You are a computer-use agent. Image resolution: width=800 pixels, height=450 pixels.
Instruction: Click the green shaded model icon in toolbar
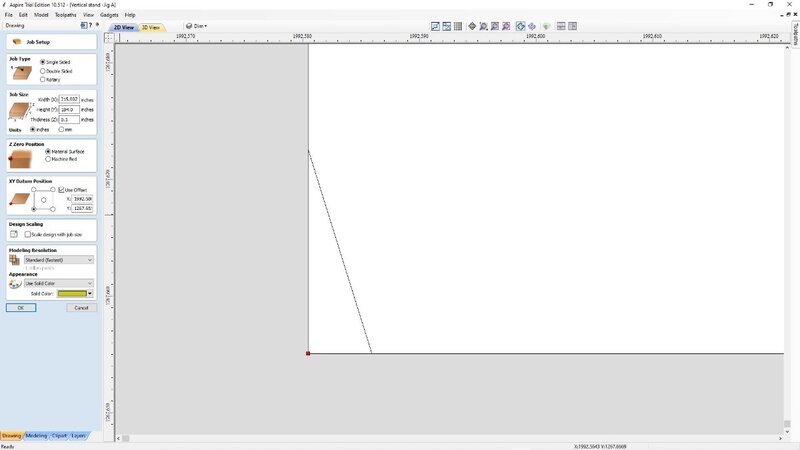(546, 26)
